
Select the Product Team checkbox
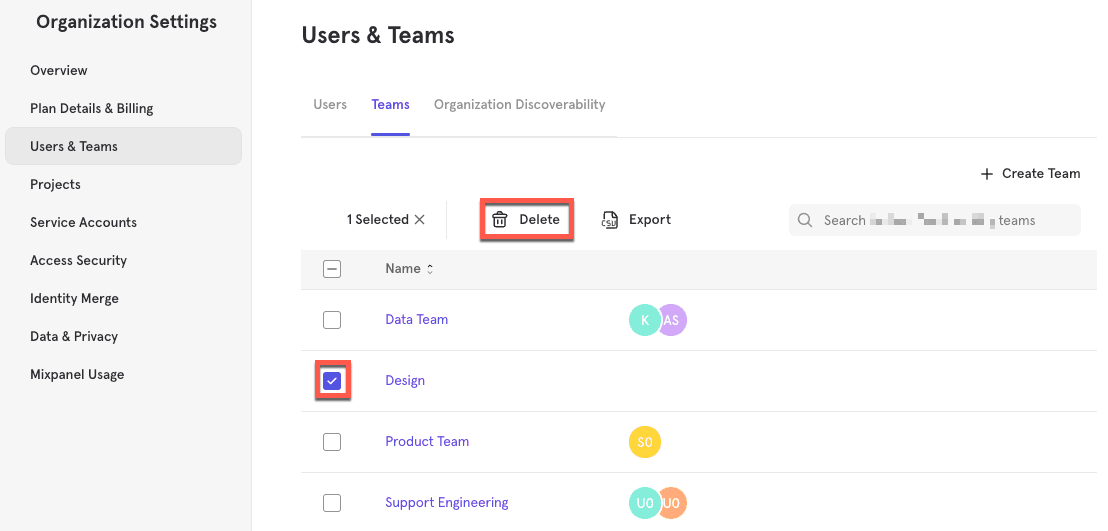pos(332,442)
